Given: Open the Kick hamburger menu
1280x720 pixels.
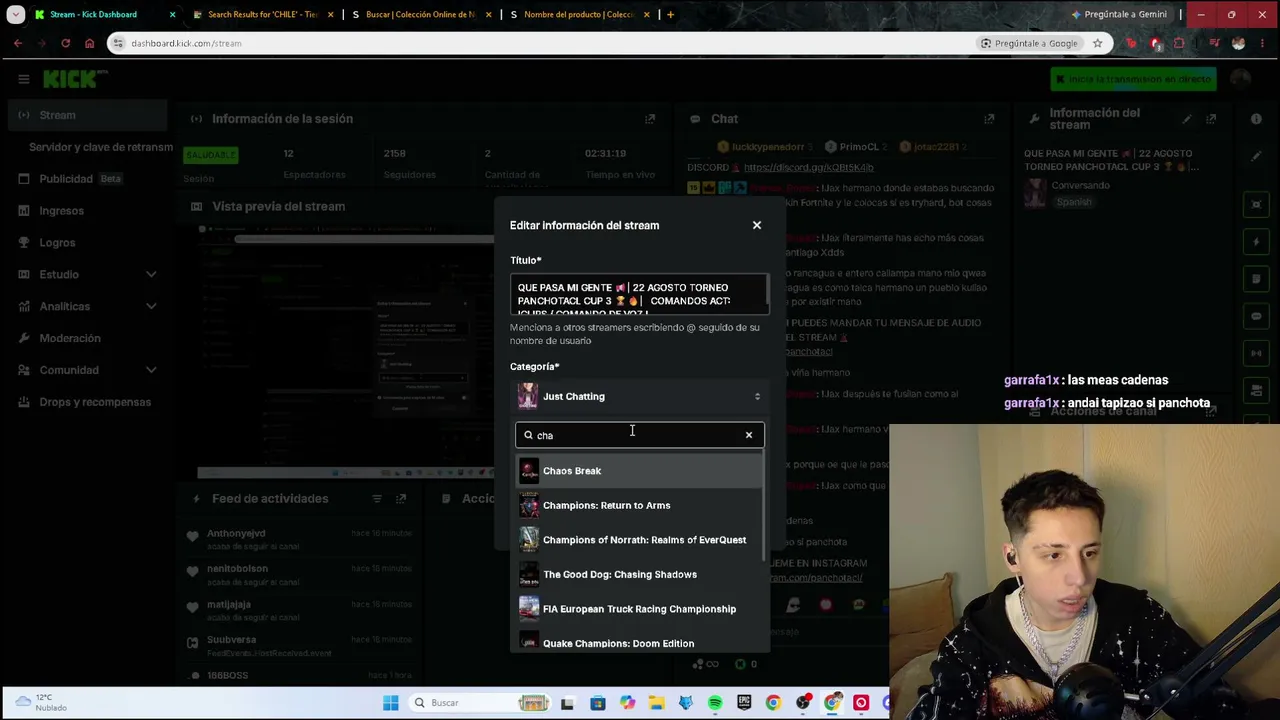Looking at the screenshot, I should (23, 79).
